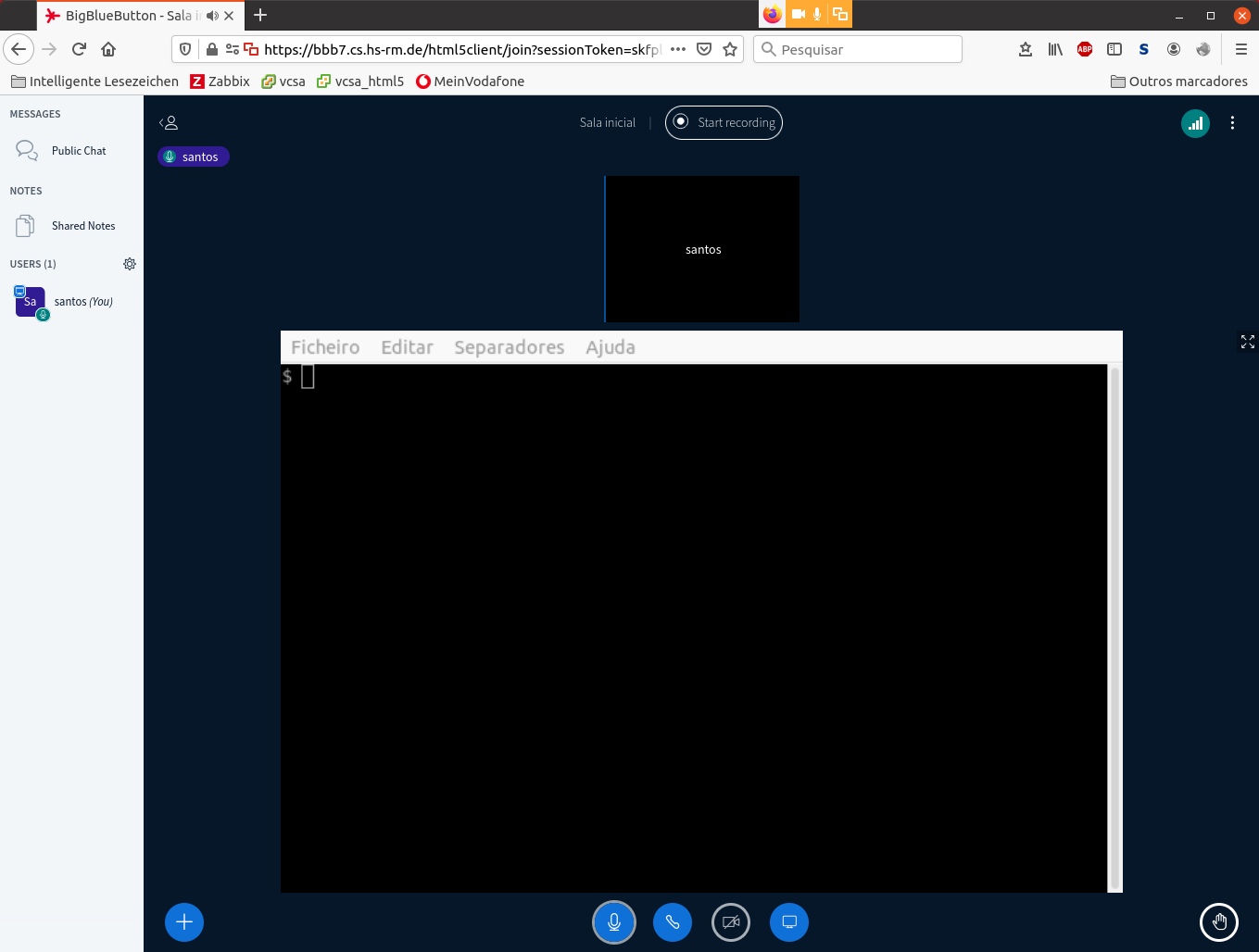This screenshot has width=1259, height=952.
Task: Open the Zabbix bookmark
Action: [x=220, y=81]
